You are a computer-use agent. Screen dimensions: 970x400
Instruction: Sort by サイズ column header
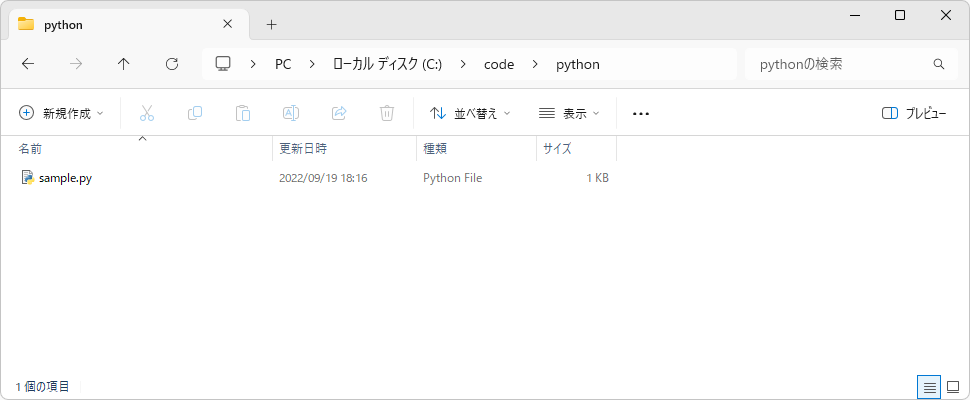click(x=577, y=148)
